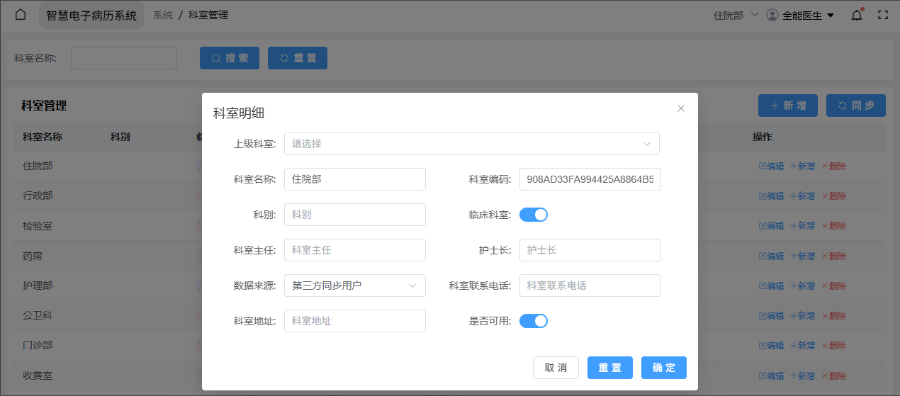Toggle the 临床科室 switch
Screen dimensions: 900x396
[533, 215]
